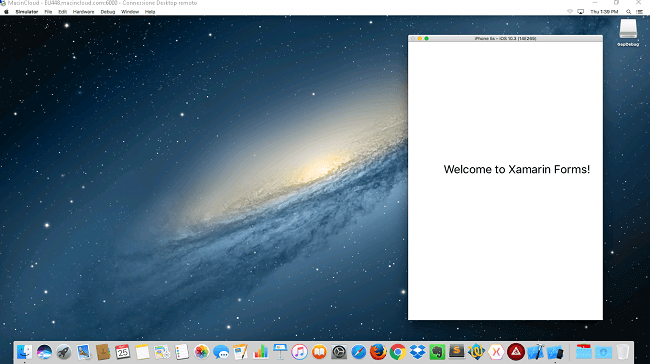Open Notification Center list icon
This screenshot has height=364, width=650.
pos(640,12)
